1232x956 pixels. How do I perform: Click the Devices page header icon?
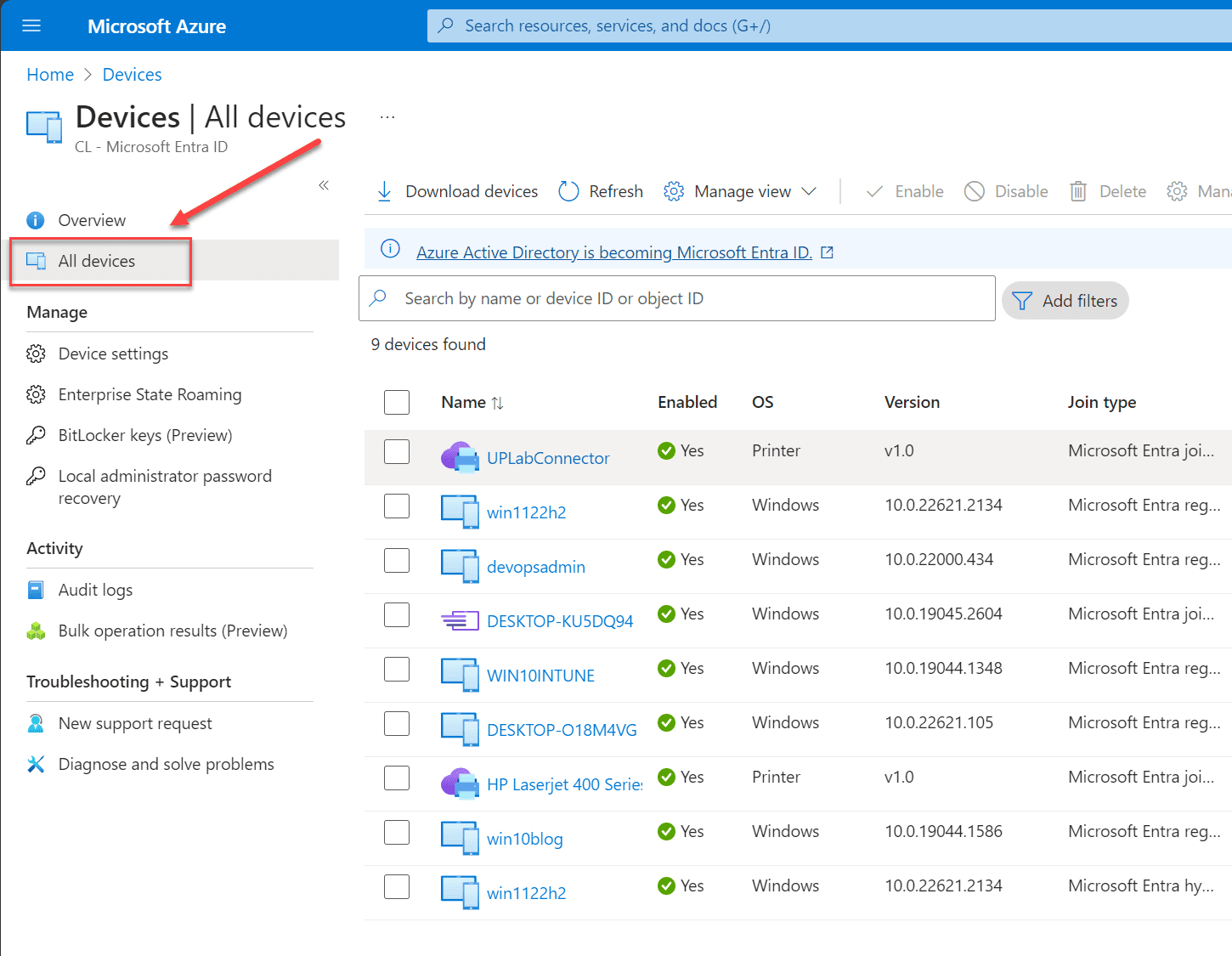coord(44,127)
